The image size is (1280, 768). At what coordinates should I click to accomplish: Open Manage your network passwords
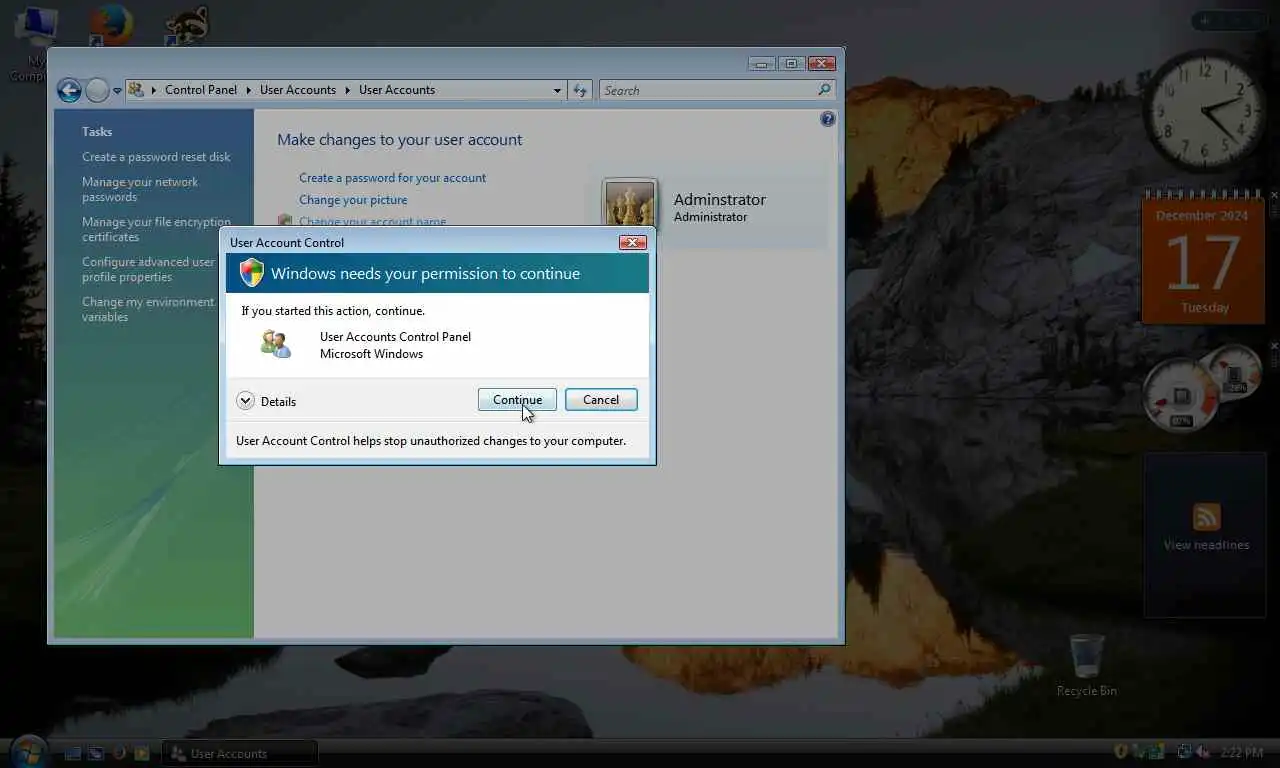click(x=140, y=189)
